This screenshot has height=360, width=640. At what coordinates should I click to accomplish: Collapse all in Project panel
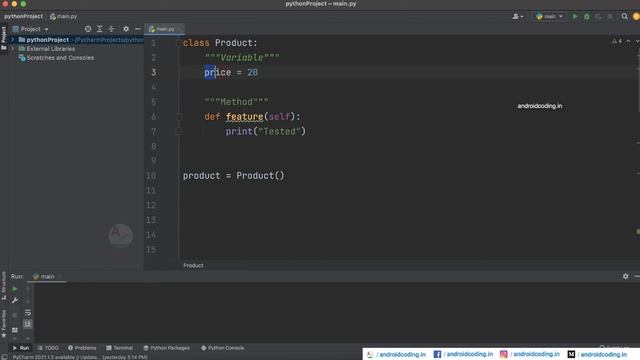click(x=111, y=29)
